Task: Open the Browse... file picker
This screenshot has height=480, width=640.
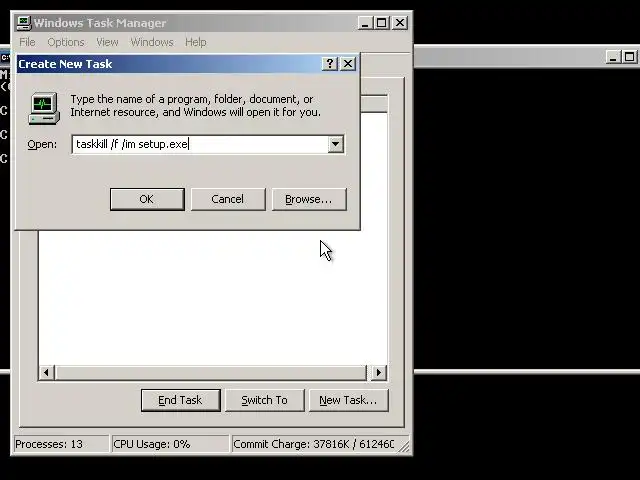Action: [309, 199]
